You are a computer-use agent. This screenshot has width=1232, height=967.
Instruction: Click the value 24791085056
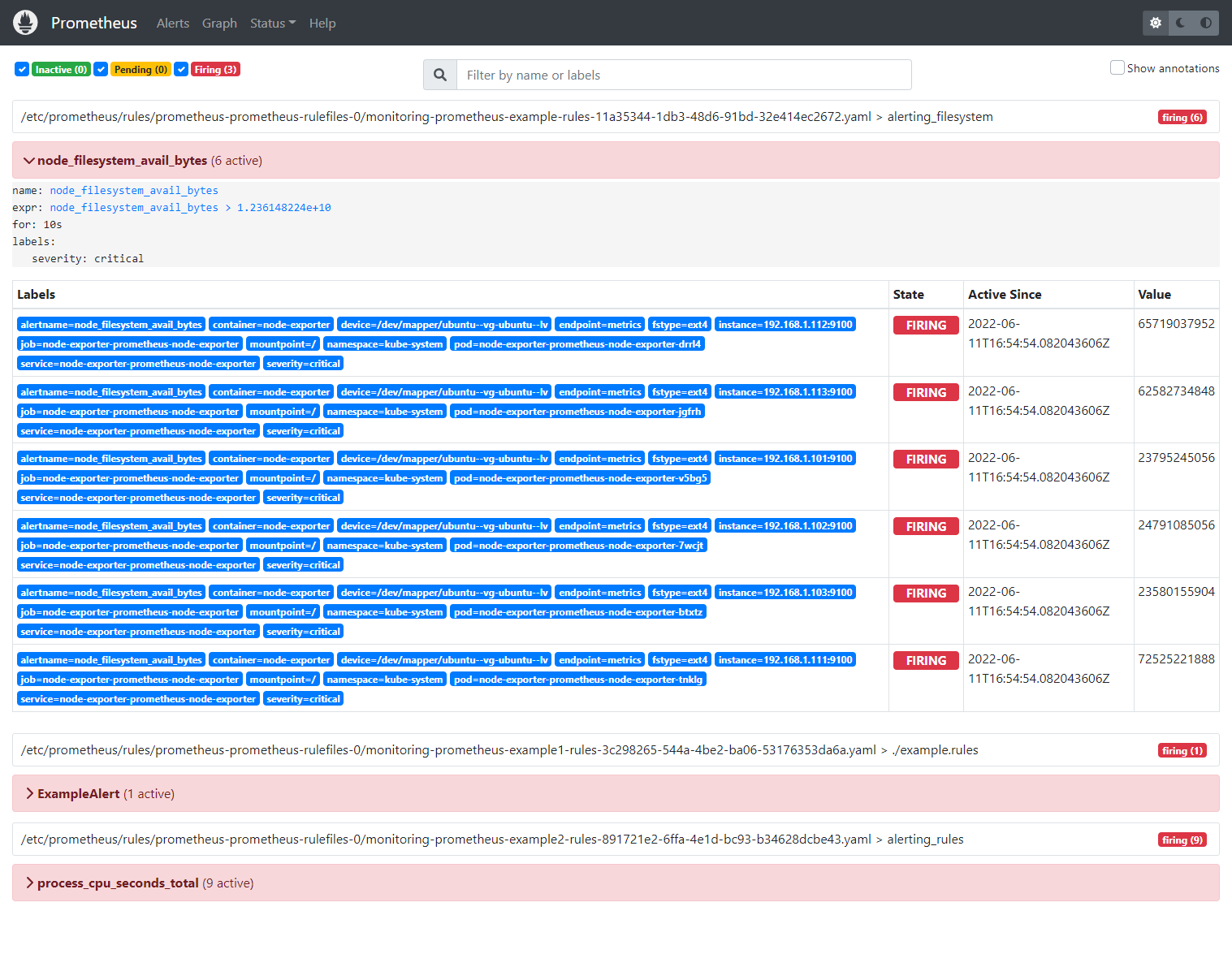pos(1176,525)
